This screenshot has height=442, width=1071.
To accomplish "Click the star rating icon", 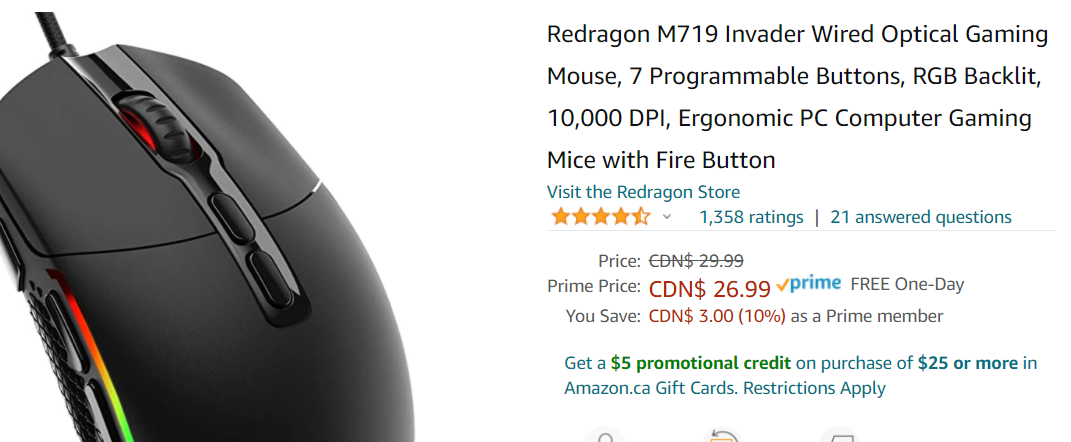I will click(x=600, y=217).
